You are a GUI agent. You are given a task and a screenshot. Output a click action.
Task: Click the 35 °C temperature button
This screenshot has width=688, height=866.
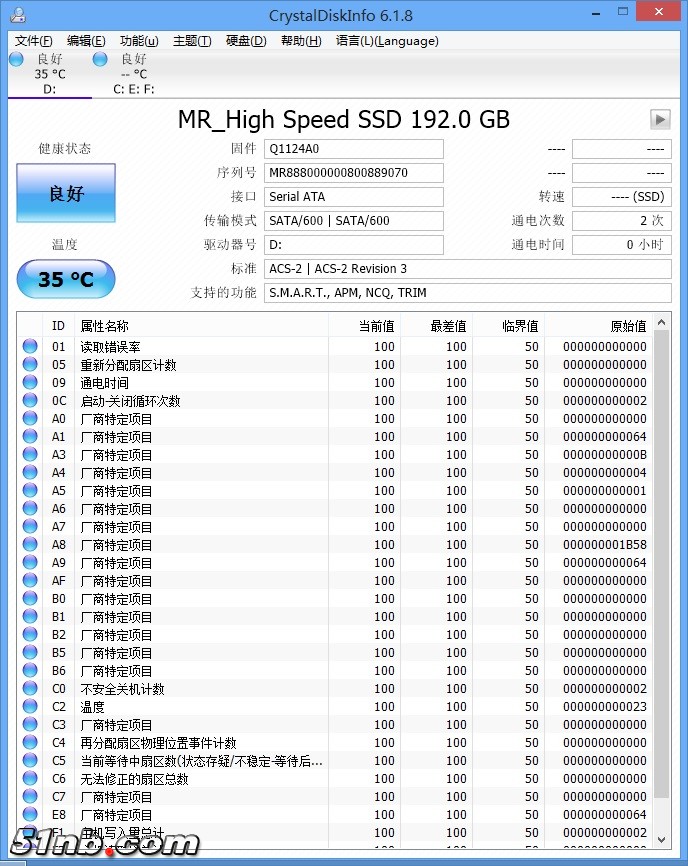[66, 280]
